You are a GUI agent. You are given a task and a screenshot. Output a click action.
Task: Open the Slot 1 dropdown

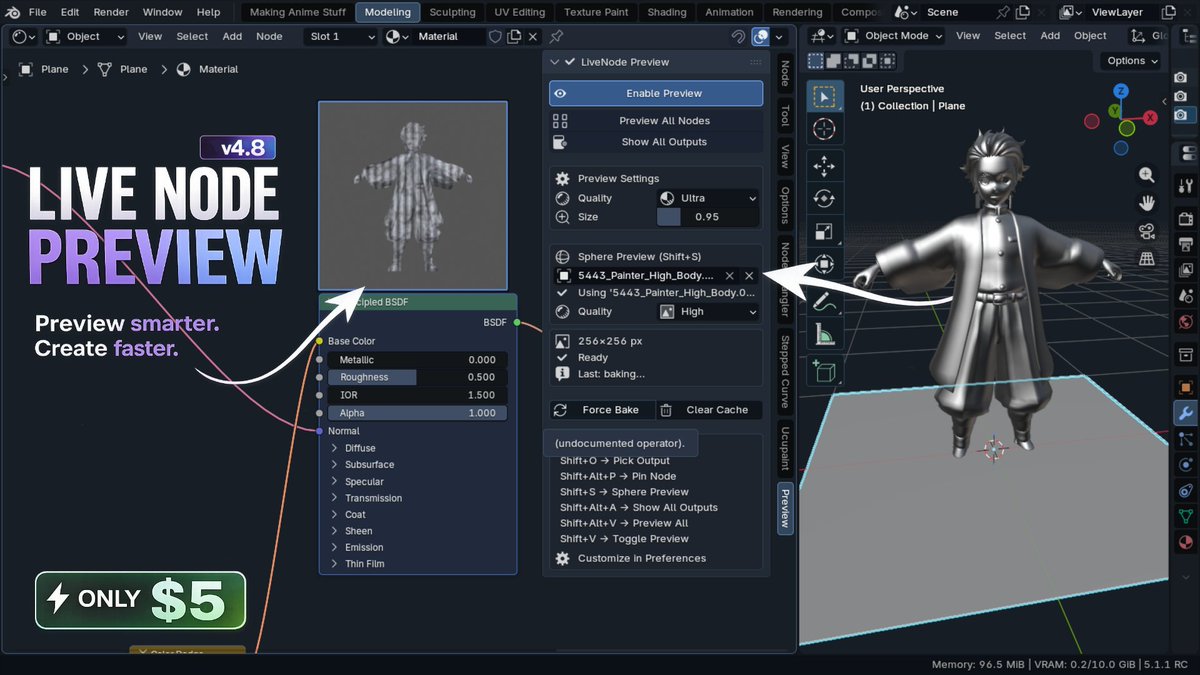click(340, 36)
